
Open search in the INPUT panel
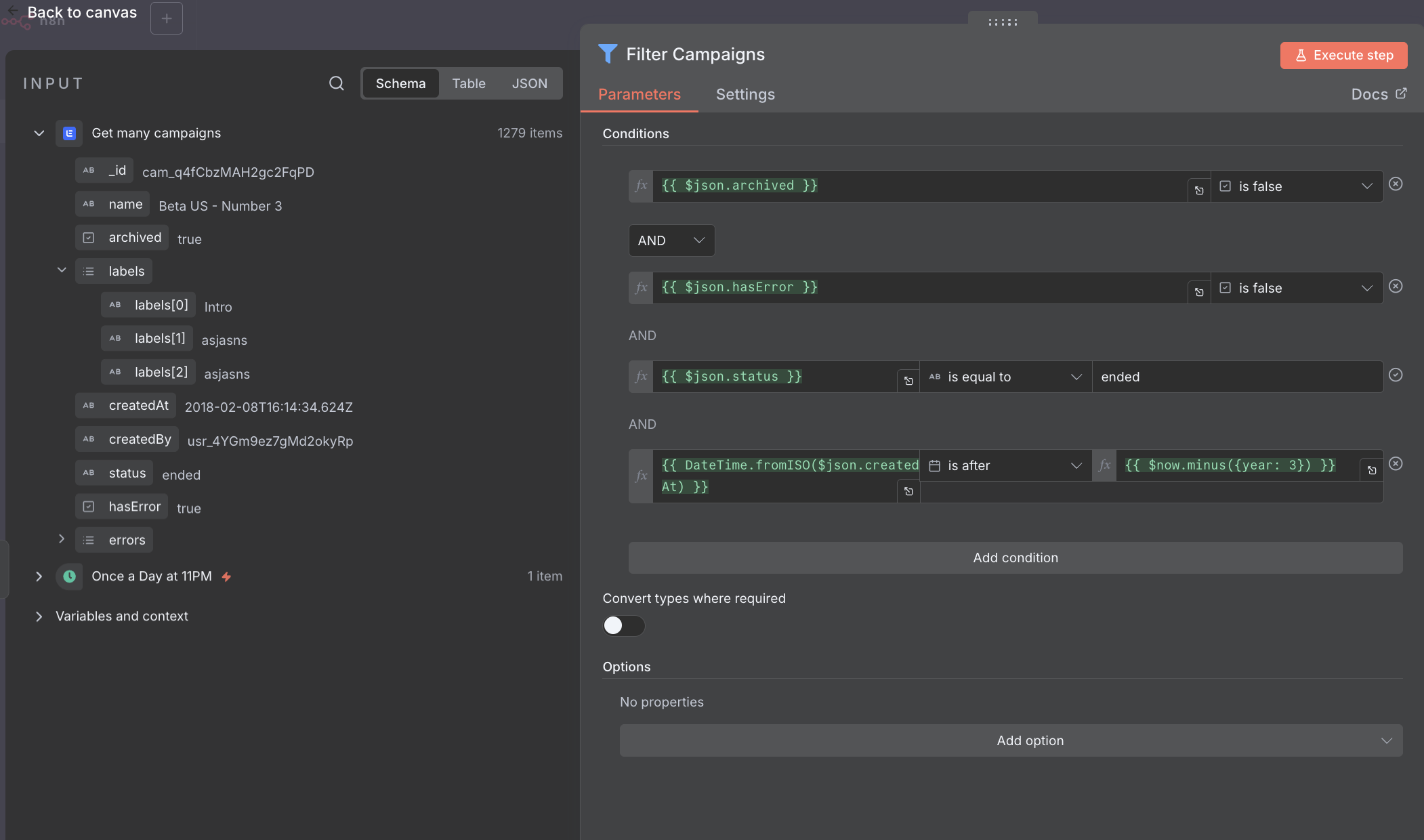[x=336, y=83]
